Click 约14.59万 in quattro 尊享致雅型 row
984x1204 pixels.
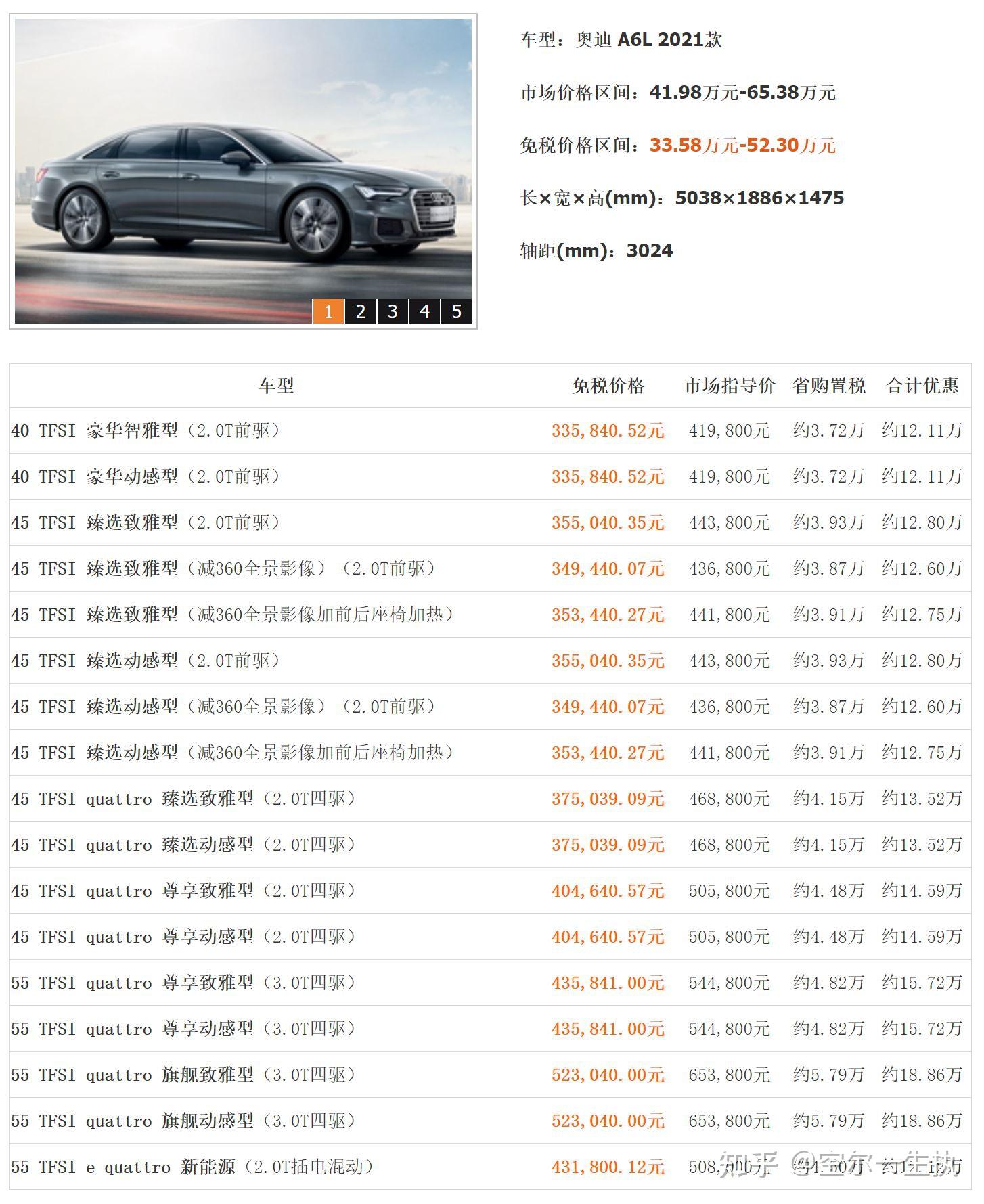922,891
